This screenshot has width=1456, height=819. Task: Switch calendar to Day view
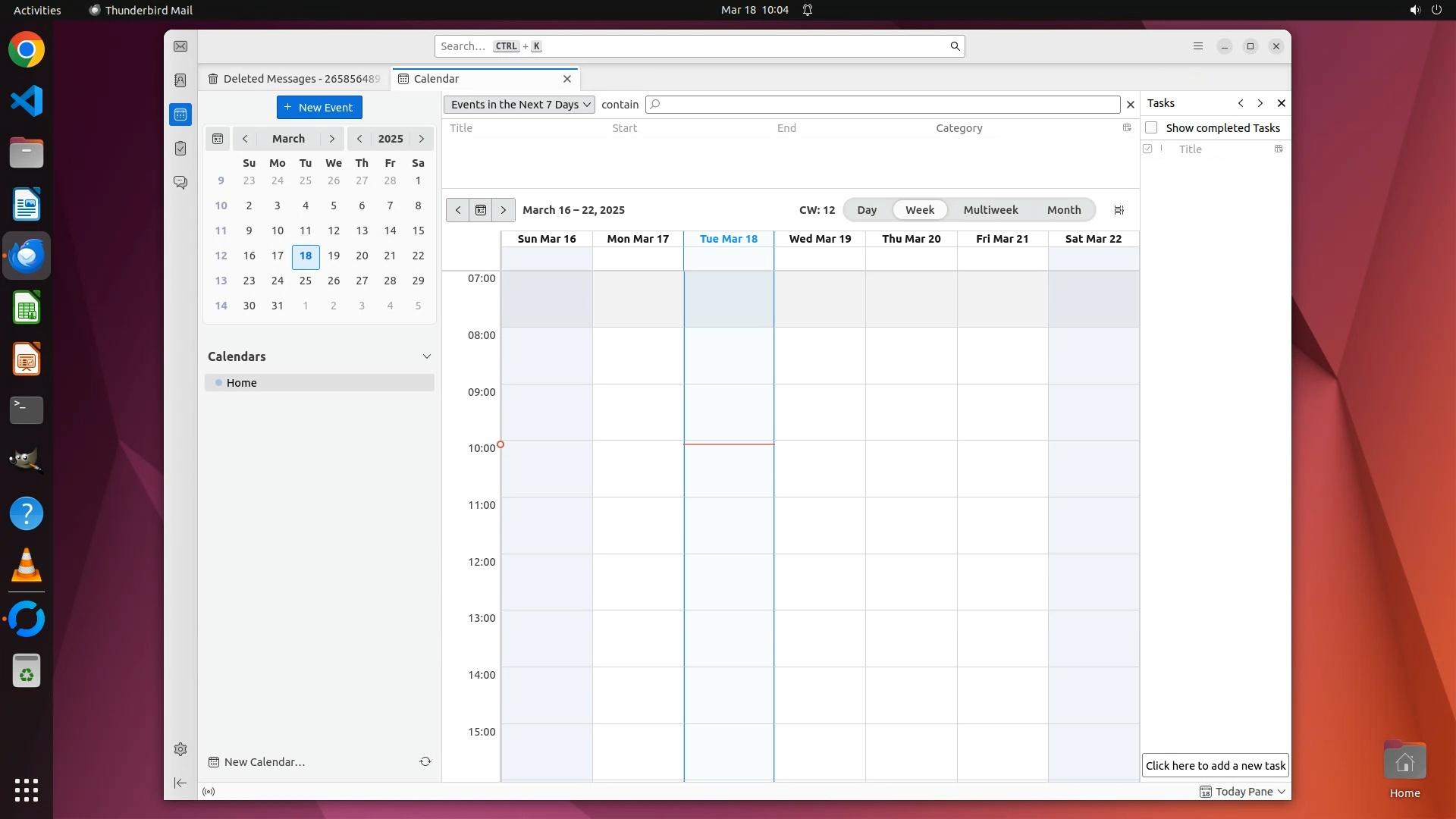click(x=866, y=210)
